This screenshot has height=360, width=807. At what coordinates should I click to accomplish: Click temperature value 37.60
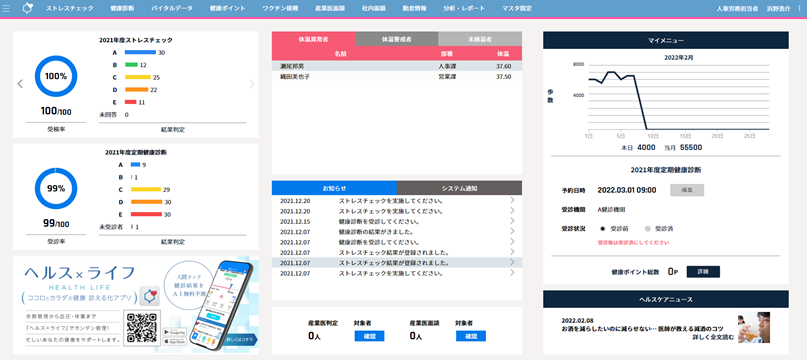coord(503,66)
